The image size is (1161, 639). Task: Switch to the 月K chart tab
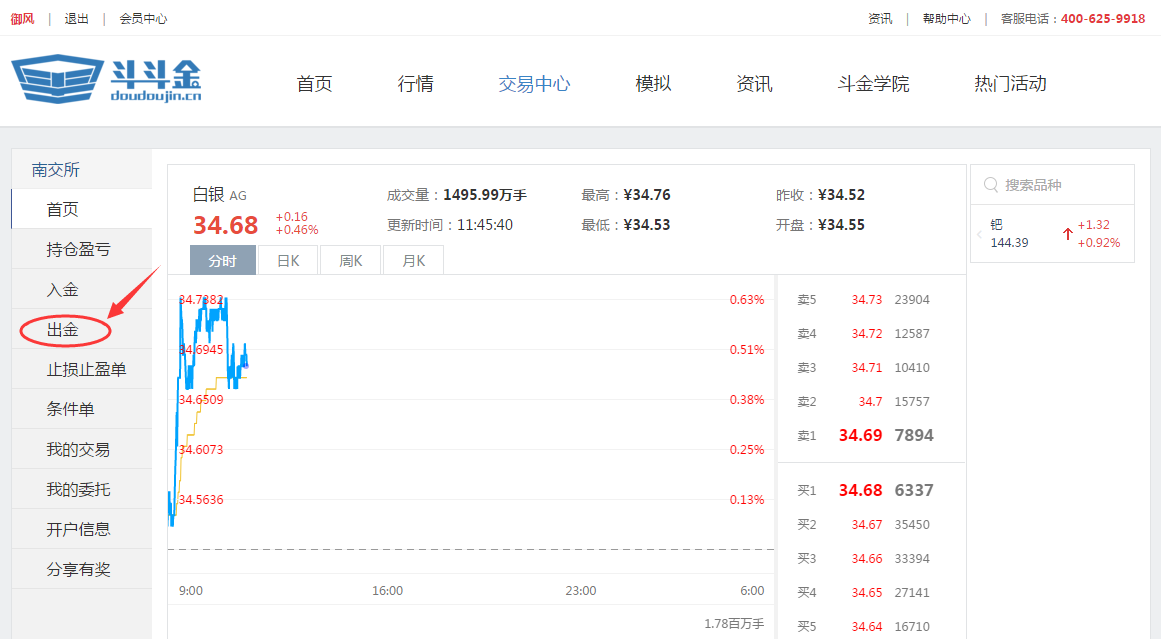point(413,259)
